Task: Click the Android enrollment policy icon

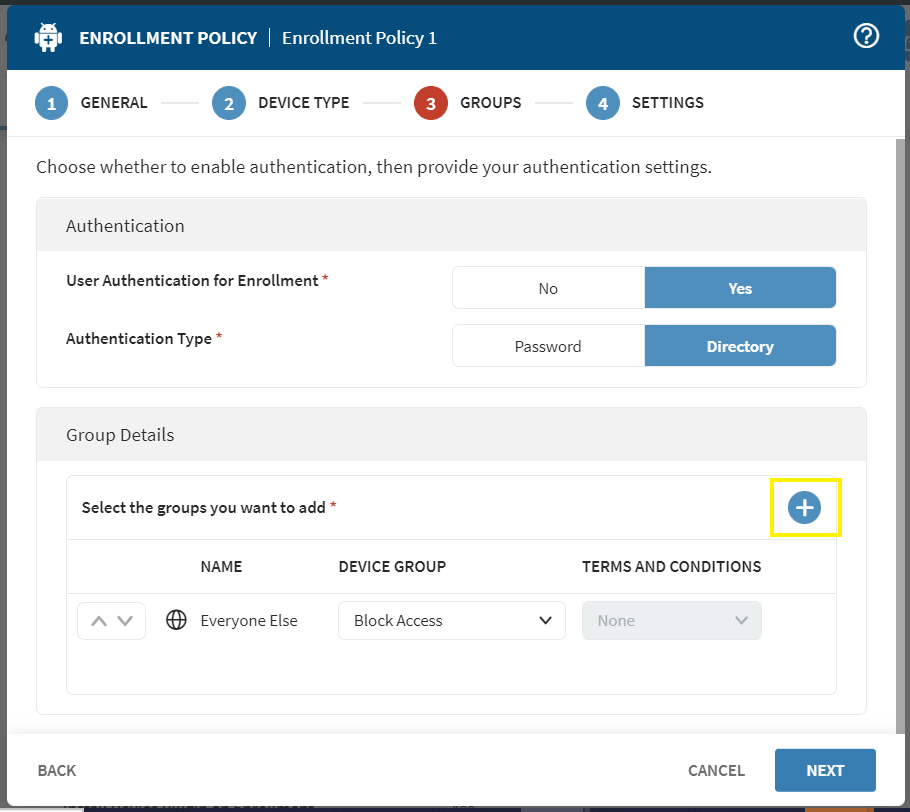Action: 48,38
